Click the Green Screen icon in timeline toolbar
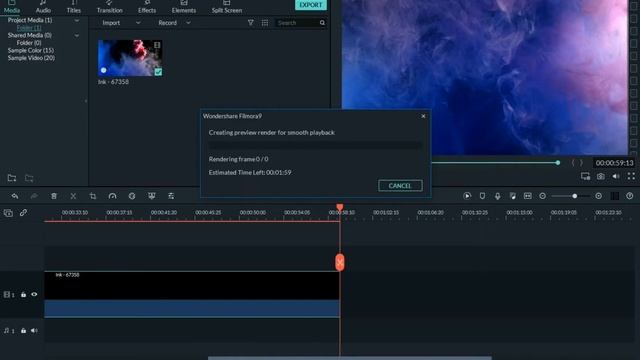Viewport: 640px width, 360px height. tap(151, 196)
